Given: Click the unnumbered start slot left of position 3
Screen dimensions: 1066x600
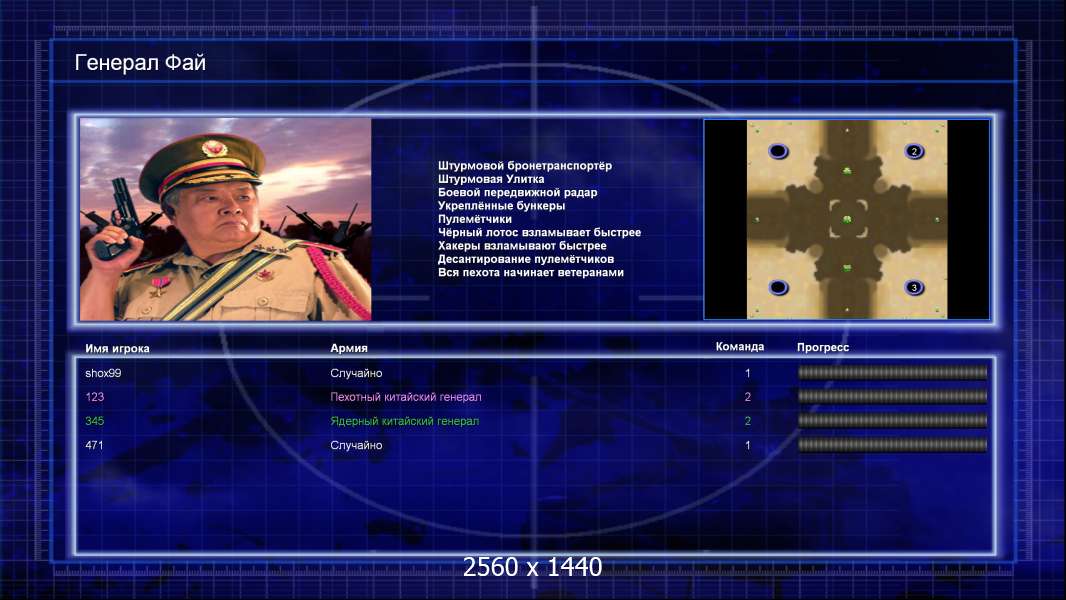Looking at the screenshot, I should (x=778, y=287).
